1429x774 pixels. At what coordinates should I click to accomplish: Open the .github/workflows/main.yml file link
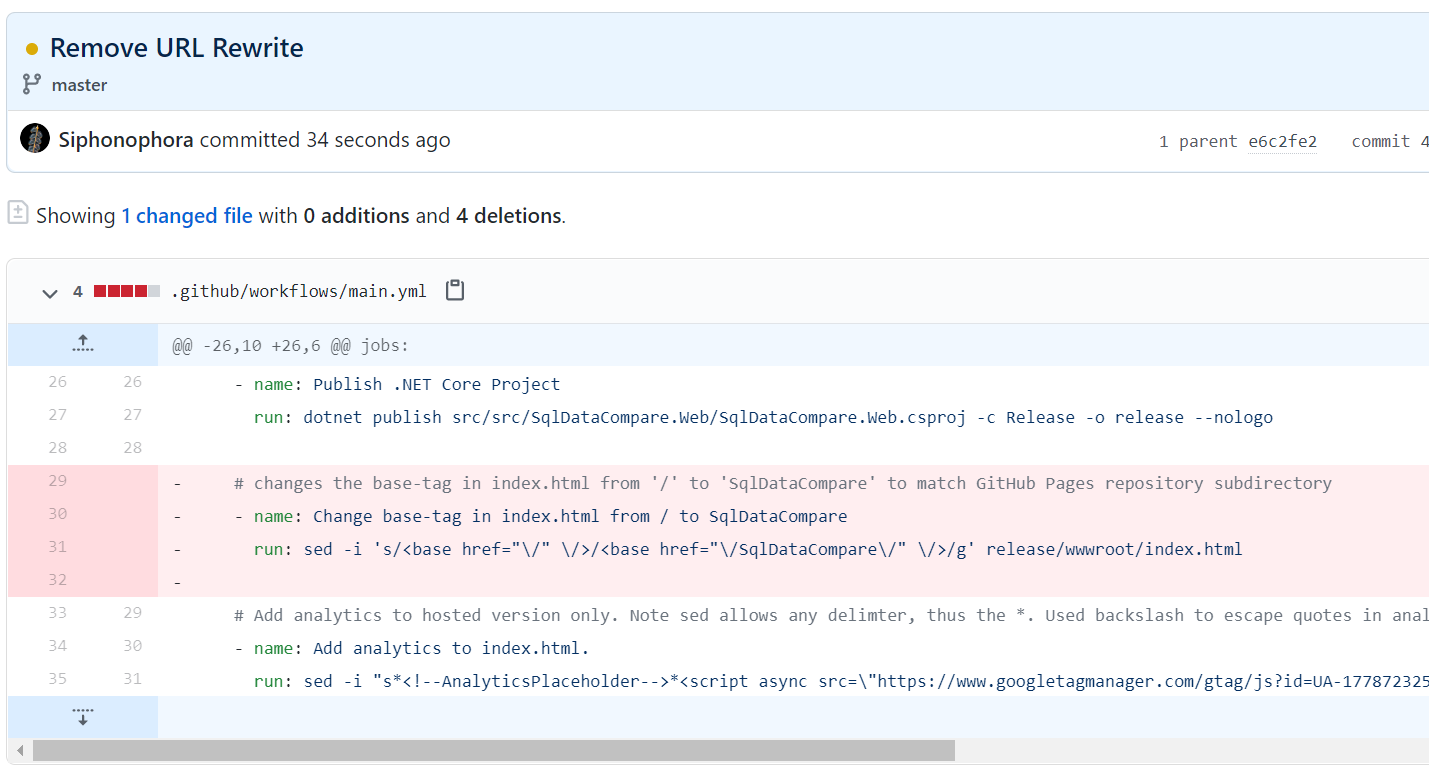click(299, 291)
